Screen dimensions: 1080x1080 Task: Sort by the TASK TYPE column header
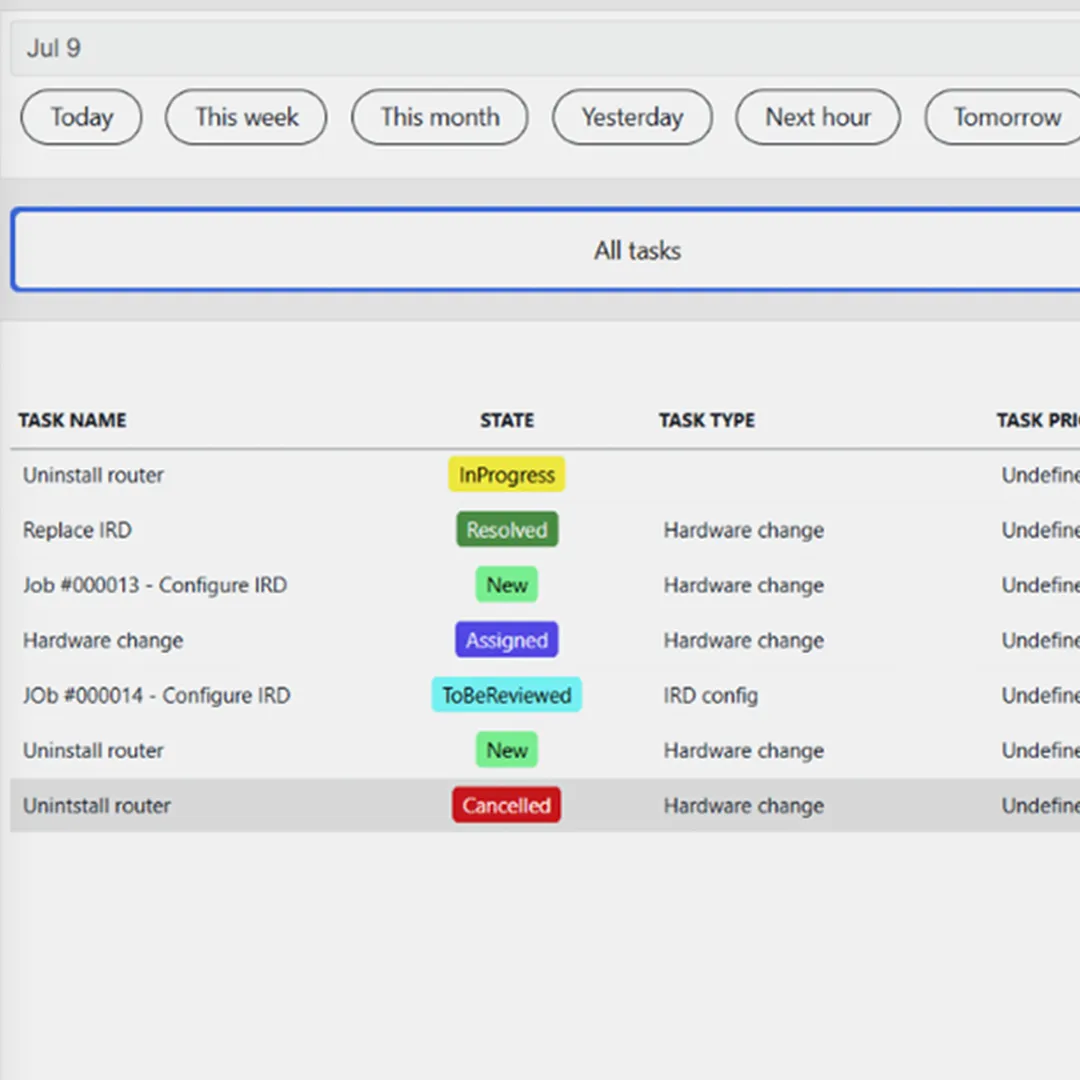tap(707, 420)
